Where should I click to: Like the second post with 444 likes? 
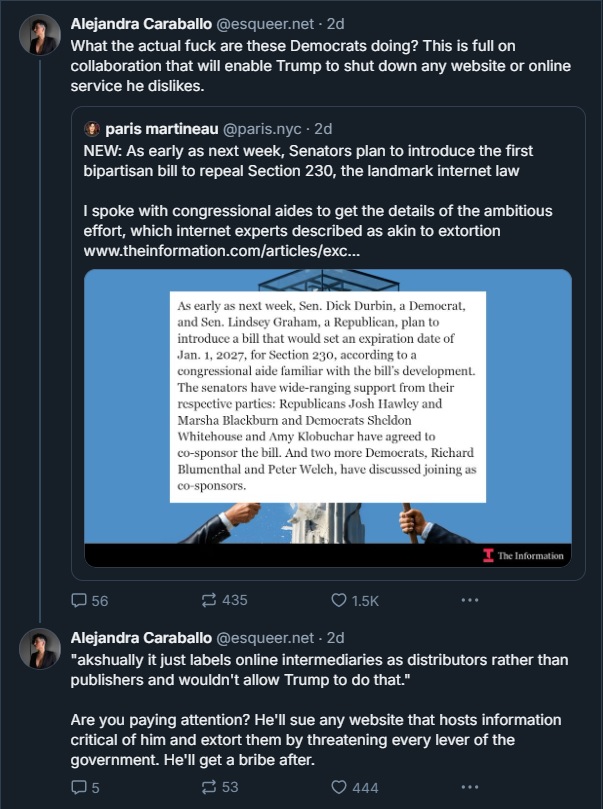pyautogui.click(x=339, y=787)
